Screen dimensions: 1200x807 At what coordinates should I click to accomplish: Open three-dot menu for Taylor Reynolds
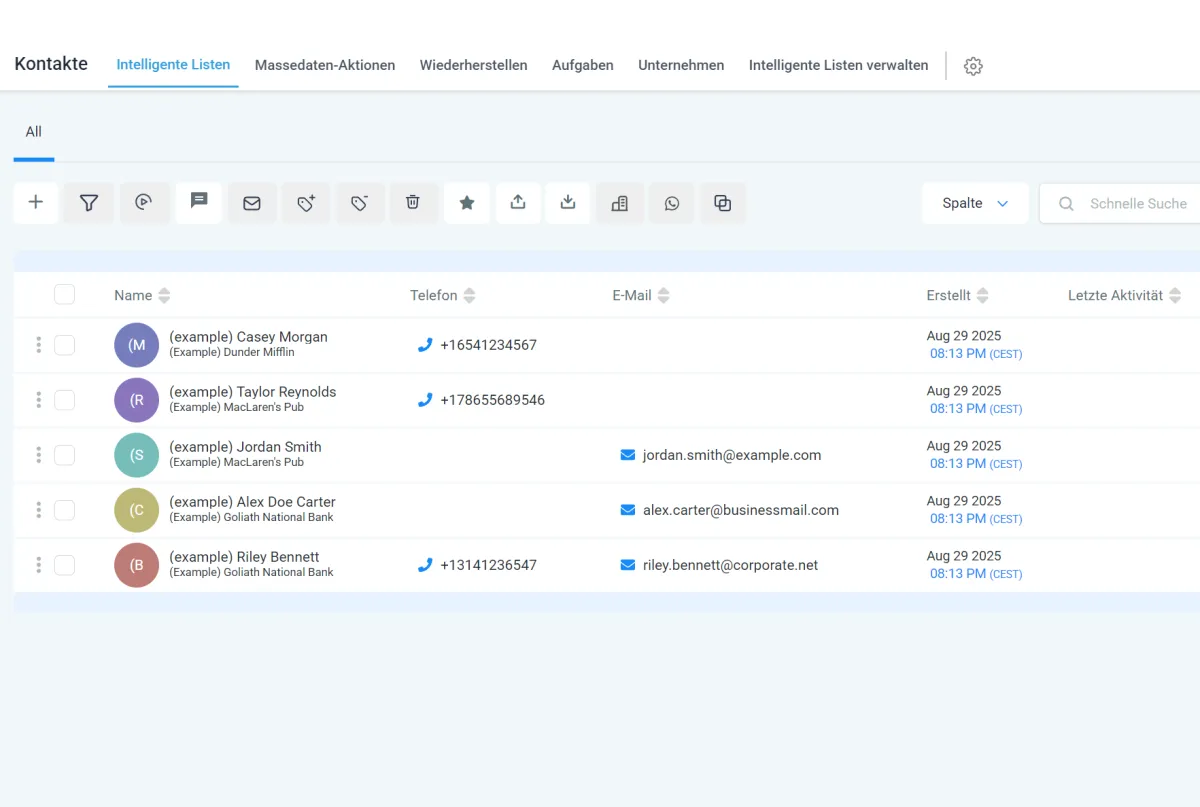click(x=39, y=400)
